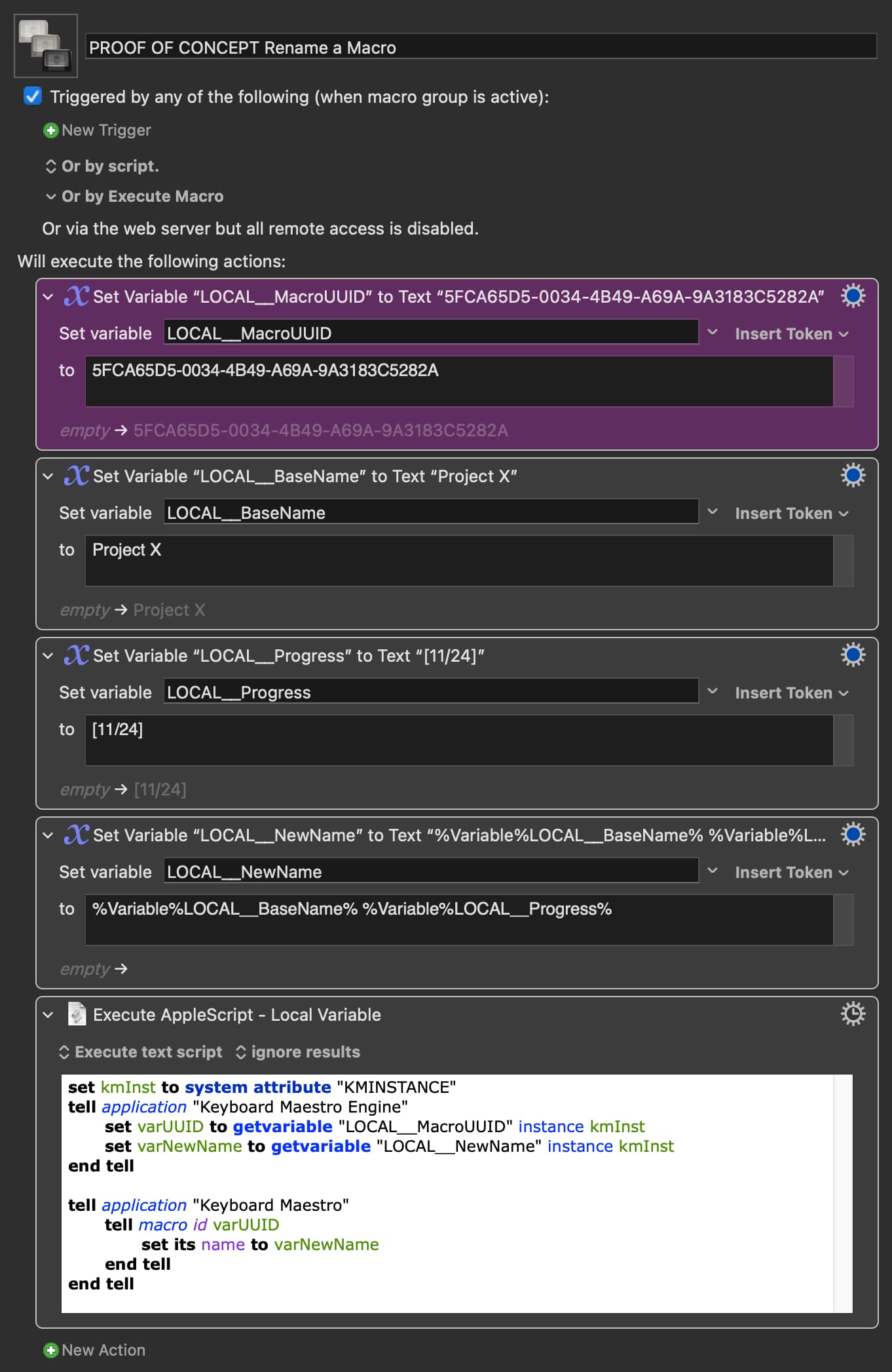This screenshot has width=892, height=1372.
Task: Click the Set Variable LOCAL__NewName title text
Action: [459, 835]
